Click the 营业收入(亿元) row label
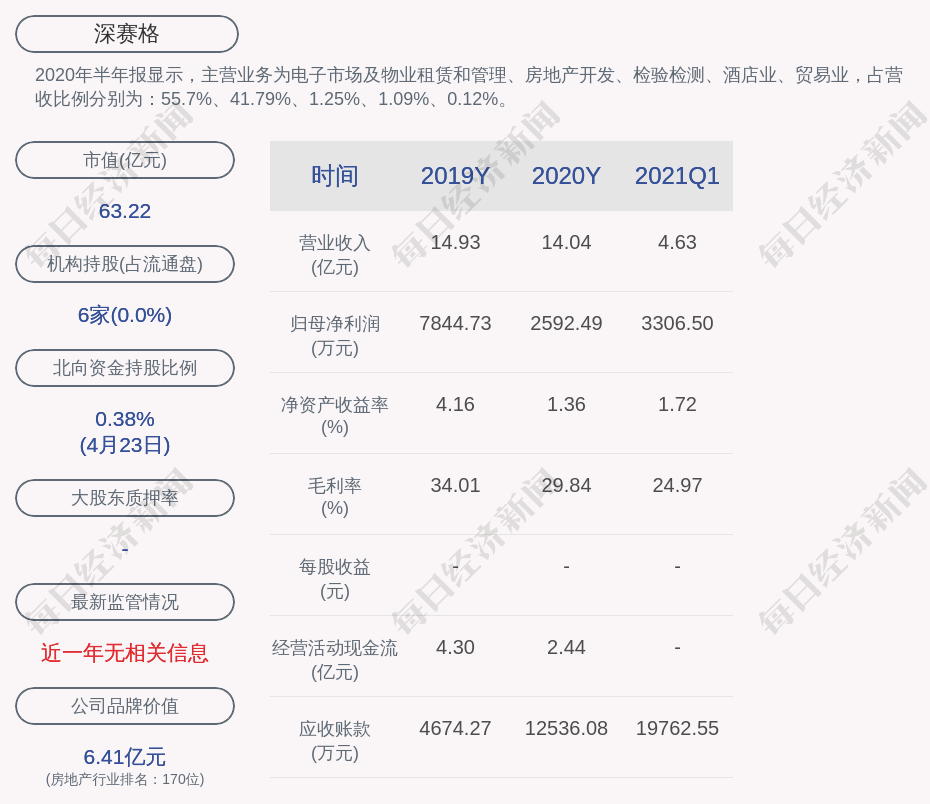 point(335,255)
